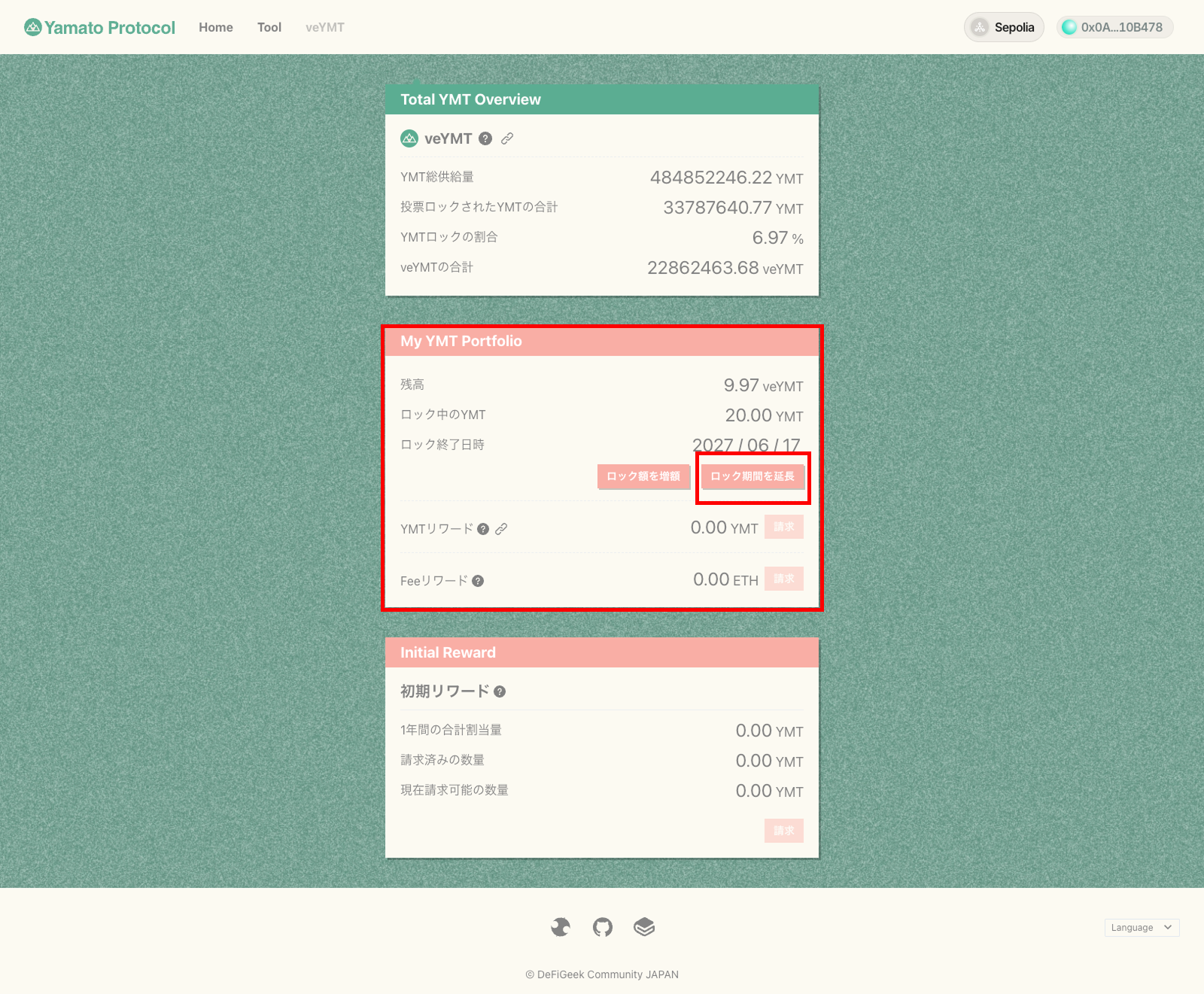
Task: Show help for YMTリワード
Action: click(483, 529)
